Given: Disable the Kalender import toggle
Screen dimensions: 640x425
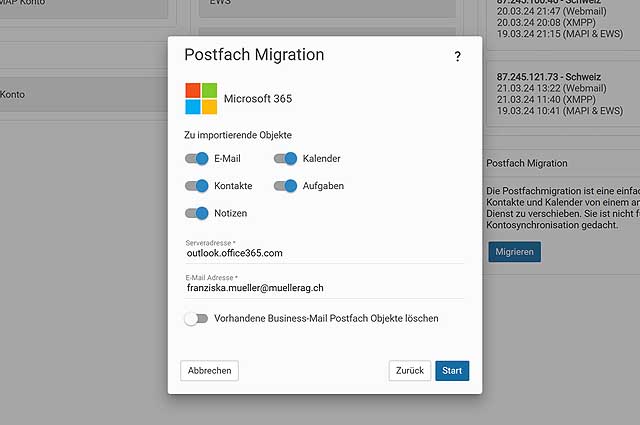Looking at the screenshot, I should click(285, 158).
